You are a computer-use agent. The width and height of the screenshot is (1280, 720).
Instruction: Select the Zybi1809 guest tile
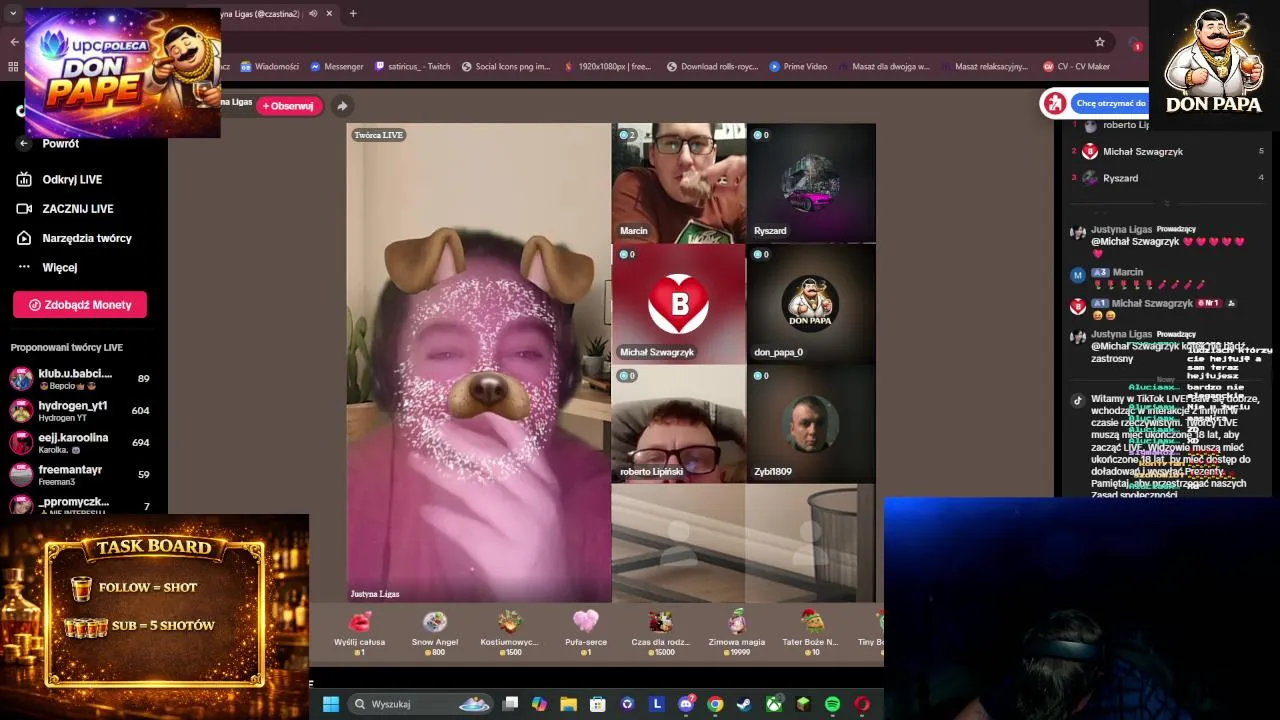(x=811, y=424)
